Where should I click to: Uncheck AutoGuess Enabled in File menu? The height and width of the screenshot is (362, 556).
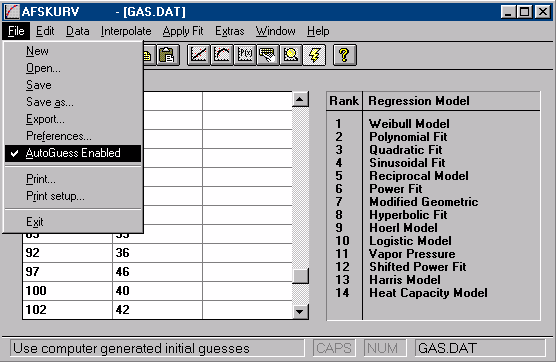point(73,153)
